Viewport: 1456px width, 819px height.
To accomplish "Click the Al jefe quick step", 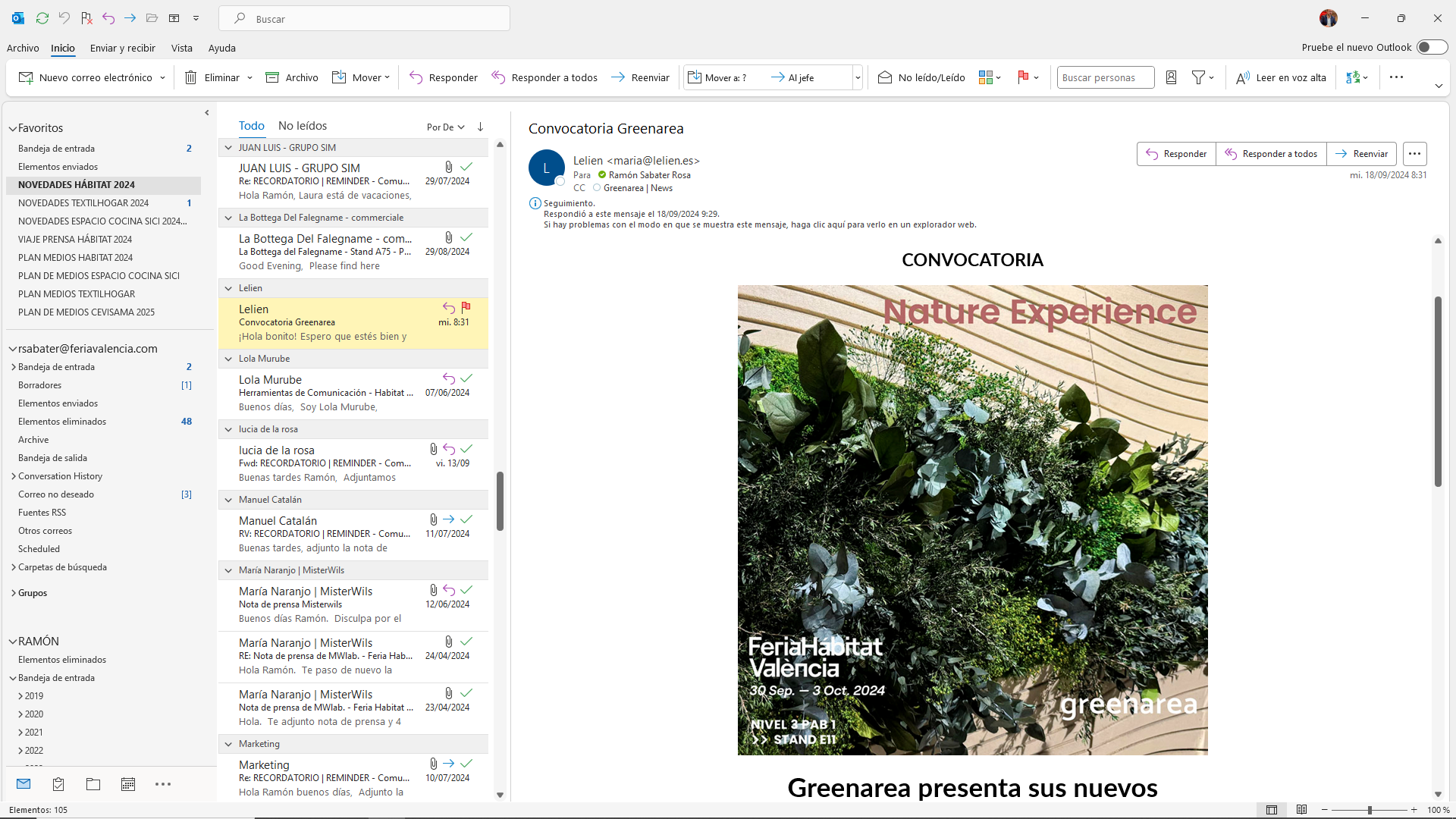I will click(792, 77).
